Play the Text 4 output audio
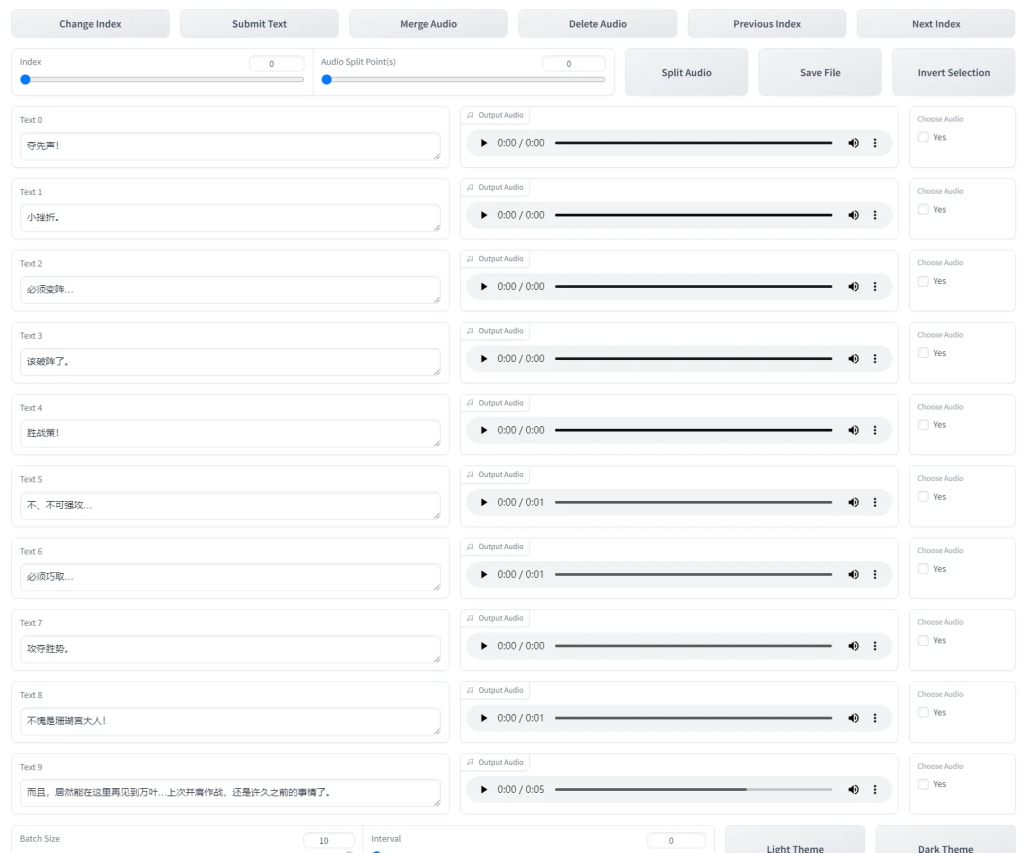This screenshot has width=1024, height=853. pos(484,430)
